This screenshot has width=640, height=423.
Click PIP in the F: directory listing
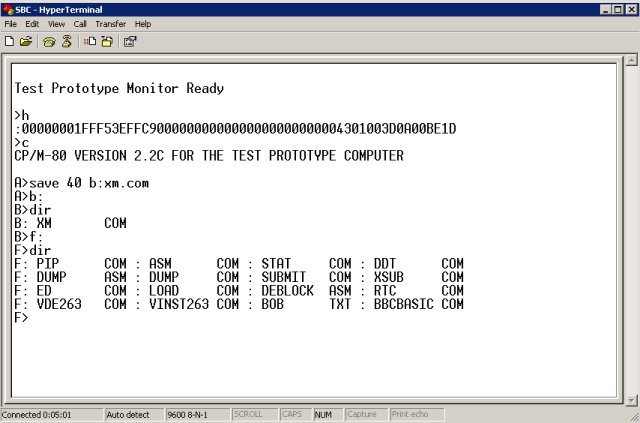pos(48,263)
